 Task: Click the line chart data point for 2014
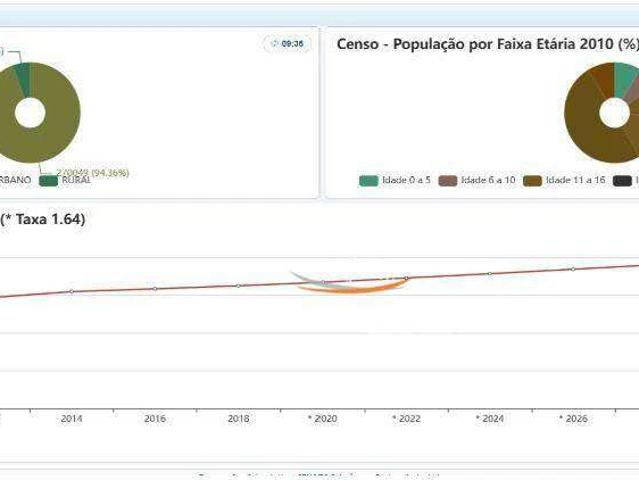[x=72, y=291]
